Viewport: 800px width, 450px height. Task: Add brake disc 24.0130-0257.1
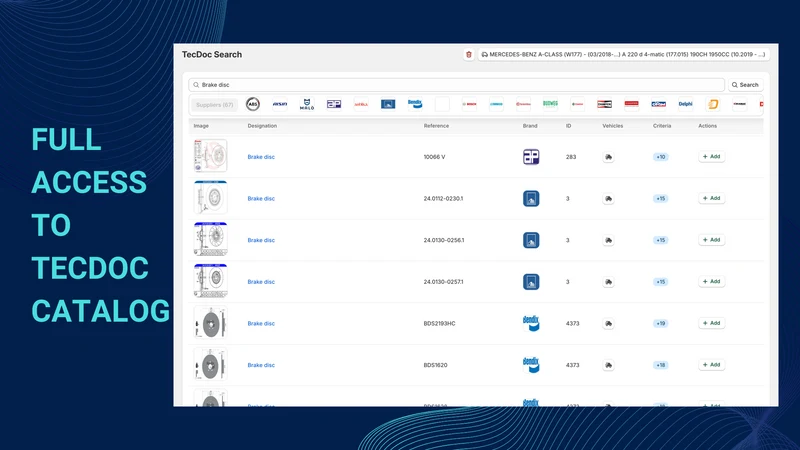tap(711, 282)
